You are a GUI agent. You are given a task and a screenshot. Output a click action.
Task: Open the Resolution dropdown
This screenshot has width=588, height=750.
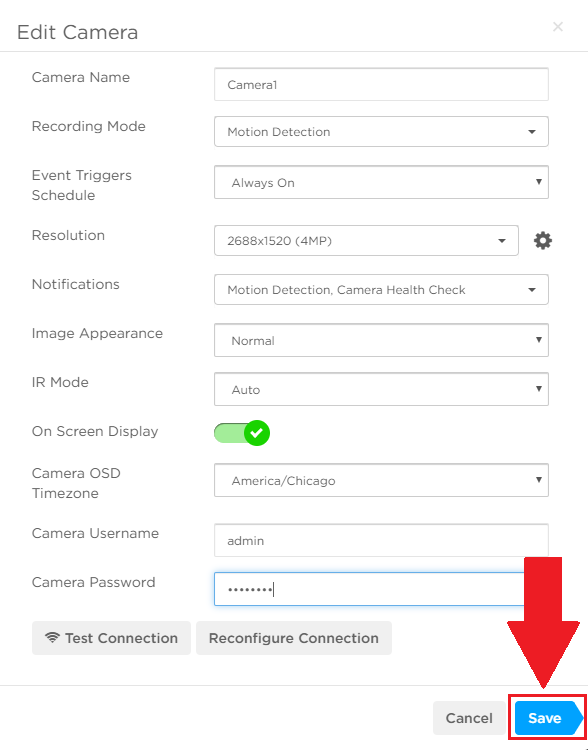tap(366, 241)
